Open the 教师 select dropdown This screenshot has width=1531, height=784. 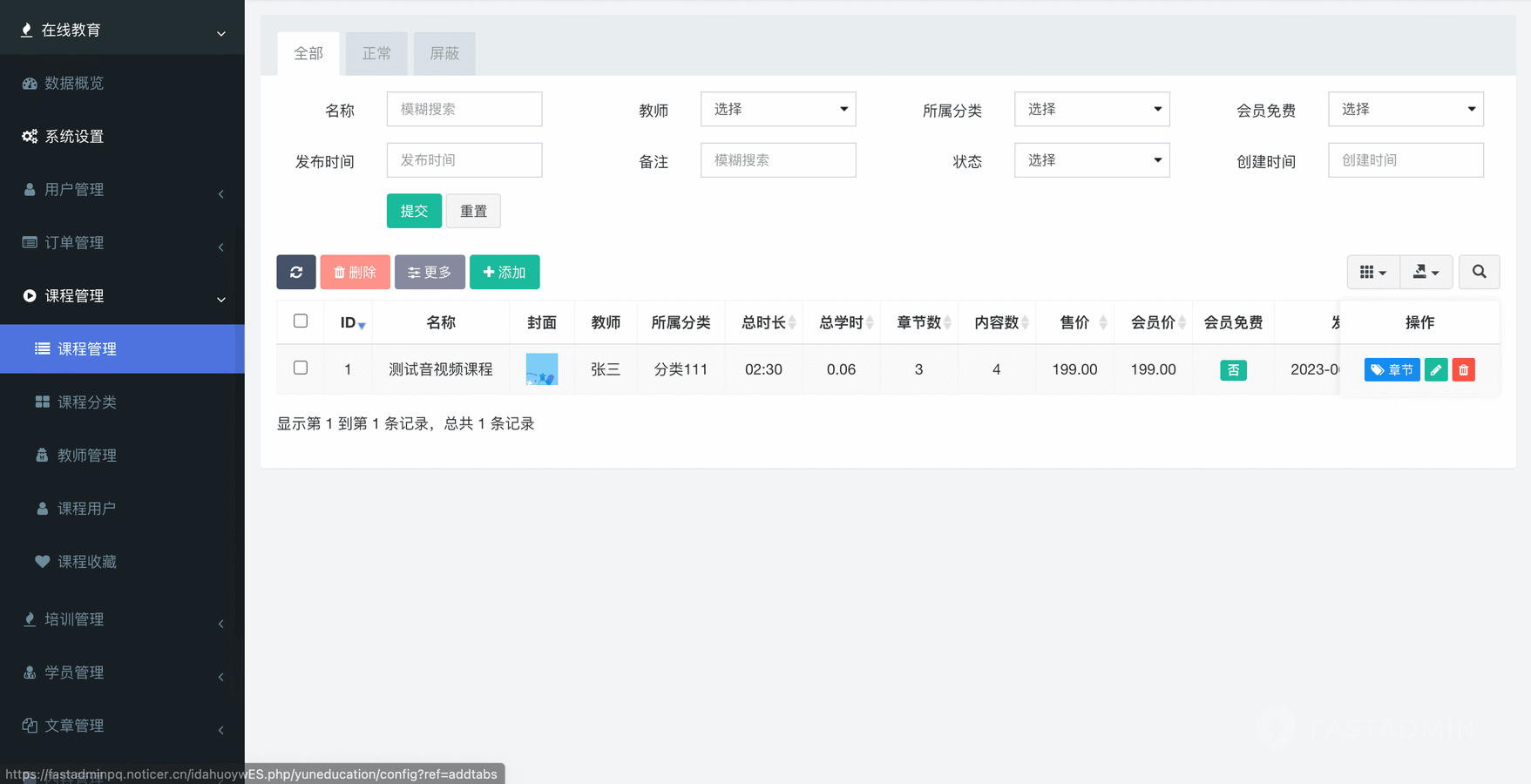click(778, 109)
